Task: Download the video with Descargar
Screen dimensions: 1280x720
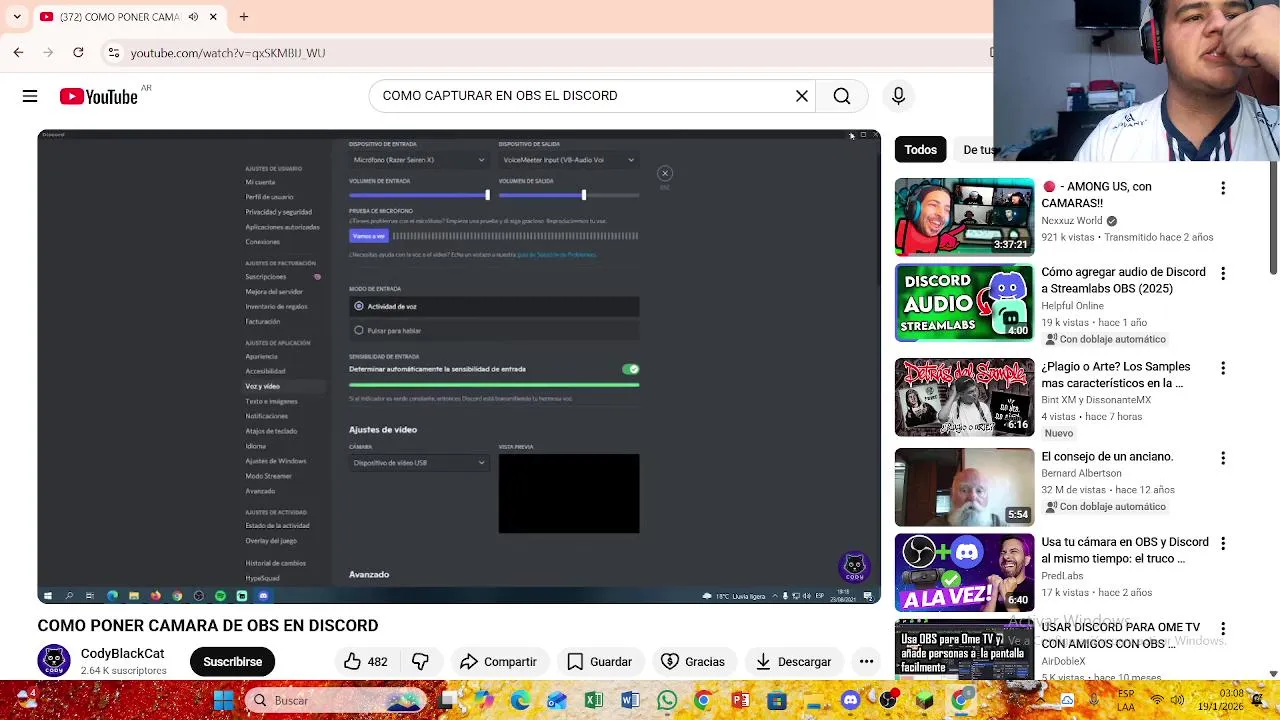Action: click(x=793, y=661)
